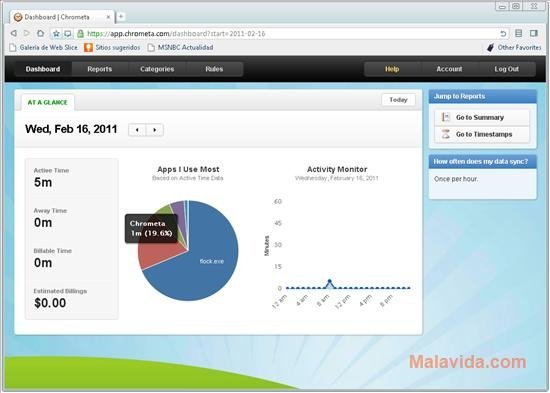Click the Other Favorites tag icon
Screen dimensions: 550x393
click(491, 47)
